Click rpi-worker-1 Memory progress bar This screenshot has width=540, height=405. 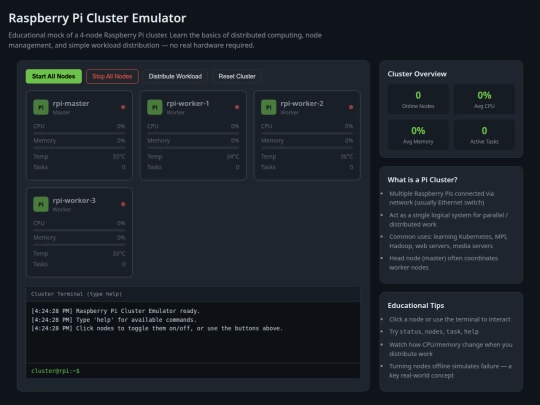tap(193, 148)
